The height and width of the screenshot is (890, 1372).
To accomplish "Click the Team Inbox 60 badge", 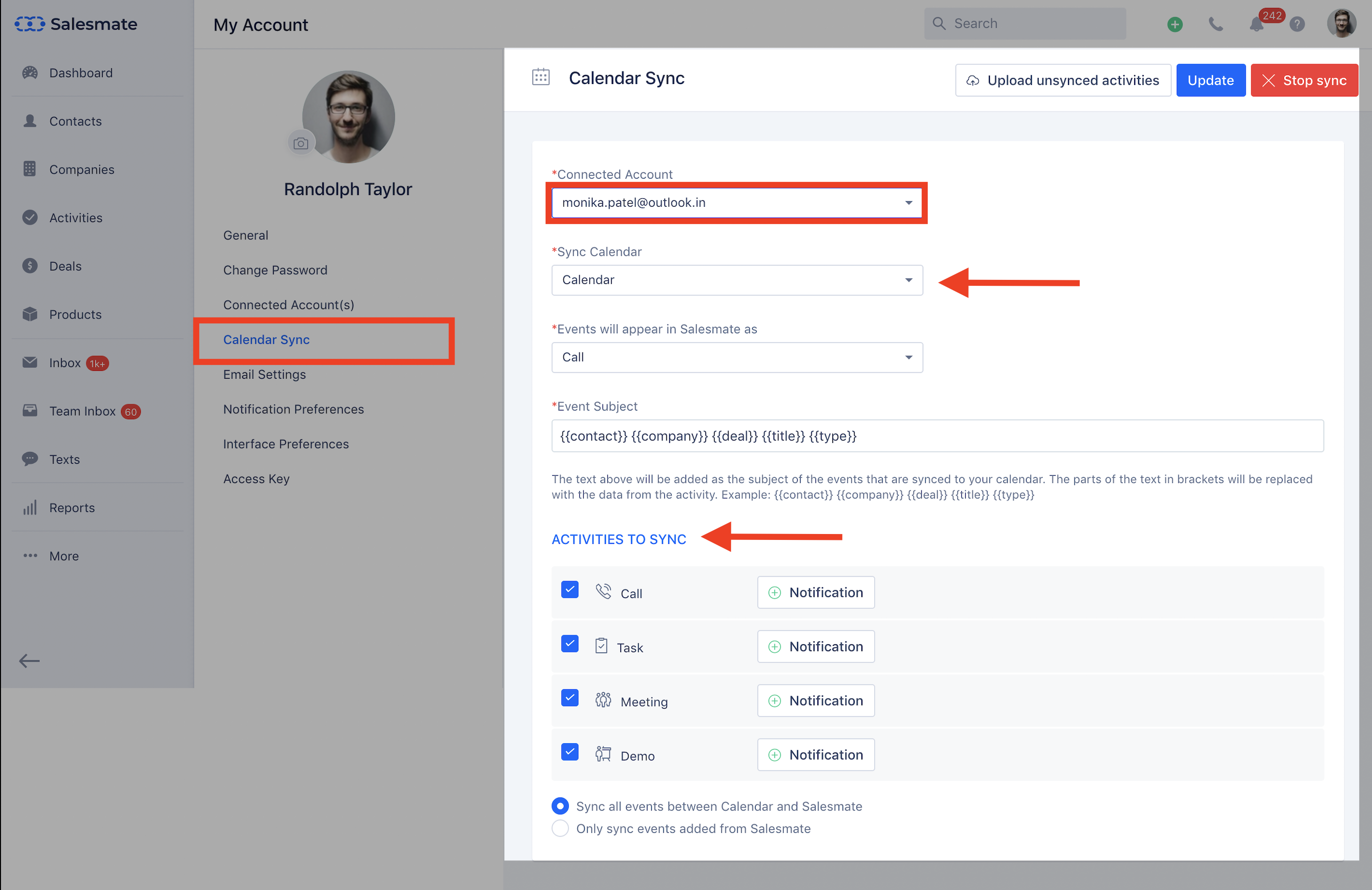I will (x=131, y=412).
